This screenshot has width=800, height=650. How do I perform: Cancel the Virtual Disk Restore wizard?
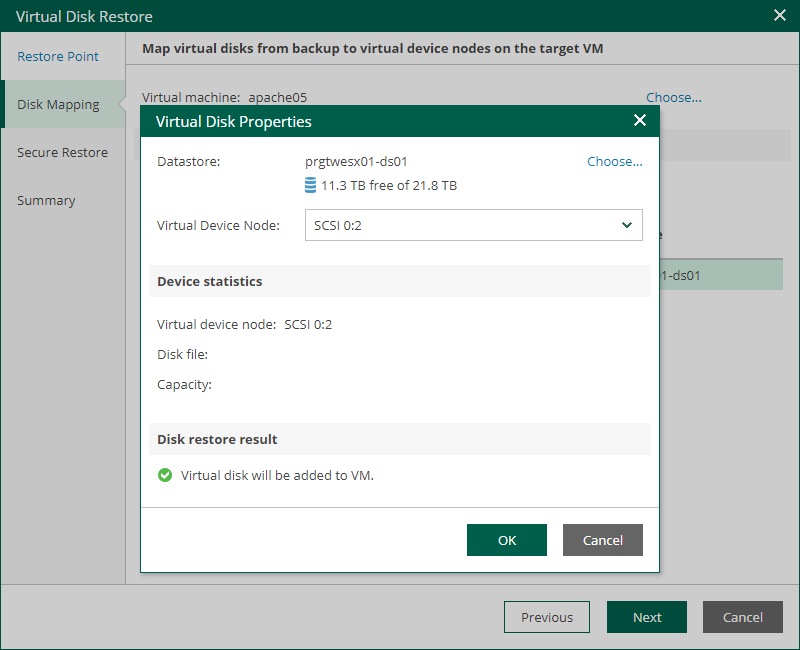pos(742,617)
